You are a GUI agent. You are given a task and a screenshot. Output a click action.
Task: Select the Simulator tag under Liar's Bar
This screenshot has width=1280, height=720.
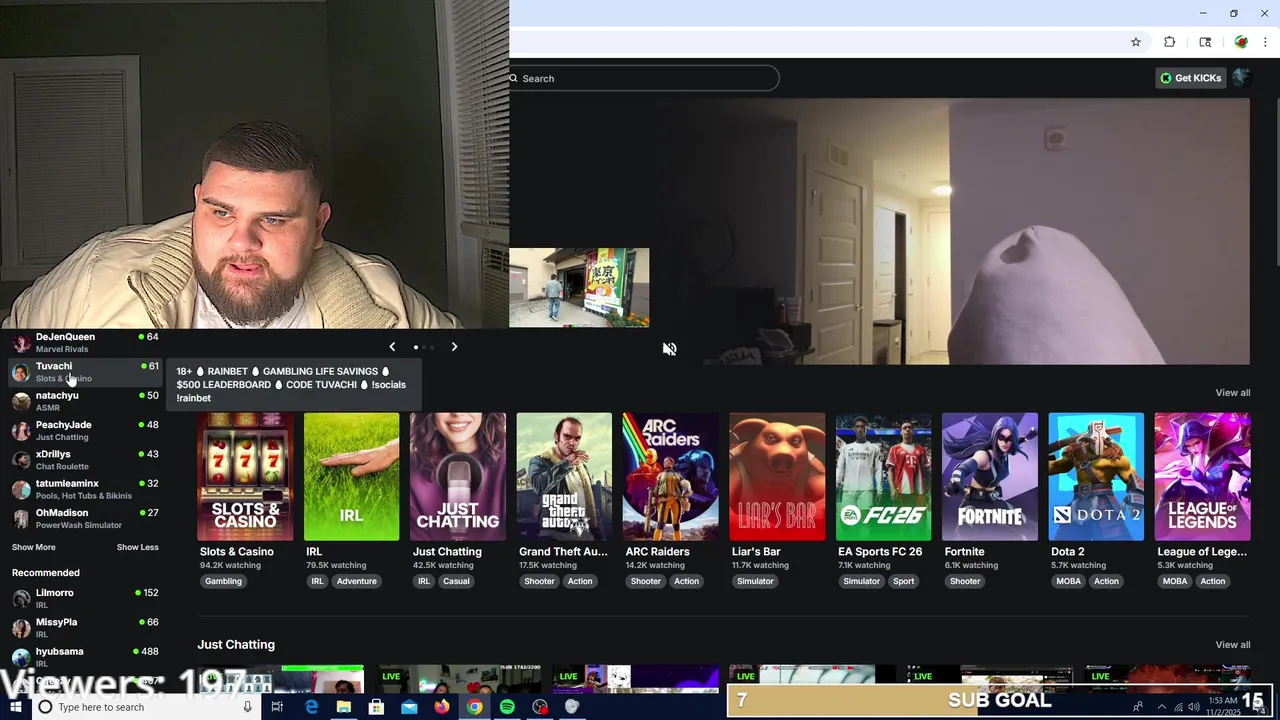[x=755, y=581]
